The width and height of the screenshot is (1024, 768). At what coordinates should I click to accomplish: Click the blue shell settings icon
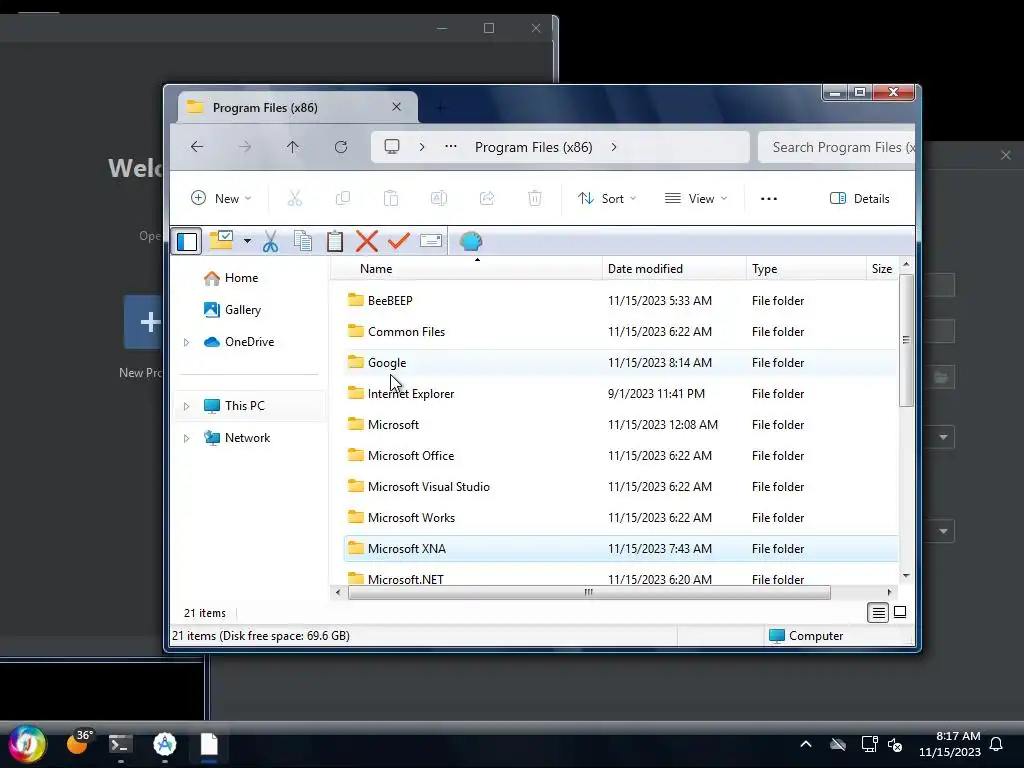click(x=470, y=241)
